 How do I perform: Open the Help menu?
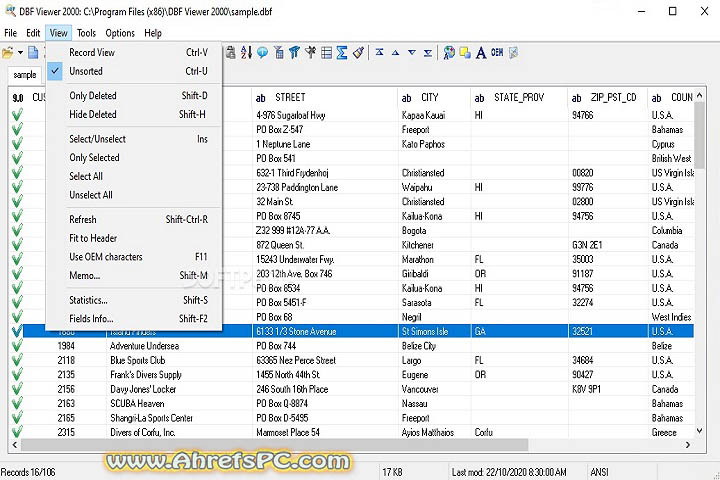(x=153, y=33)
